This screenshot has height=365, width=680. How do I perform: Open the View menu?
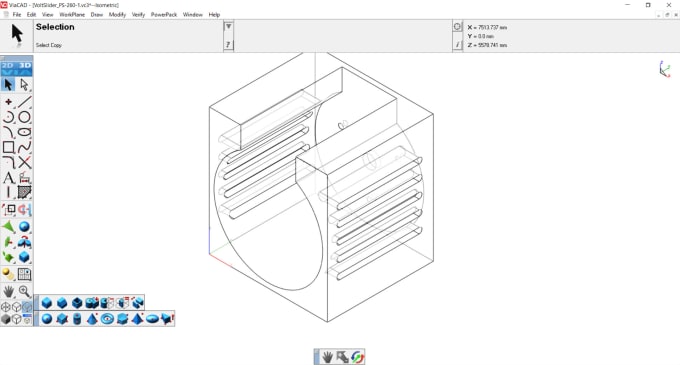[x=47, y=15]
